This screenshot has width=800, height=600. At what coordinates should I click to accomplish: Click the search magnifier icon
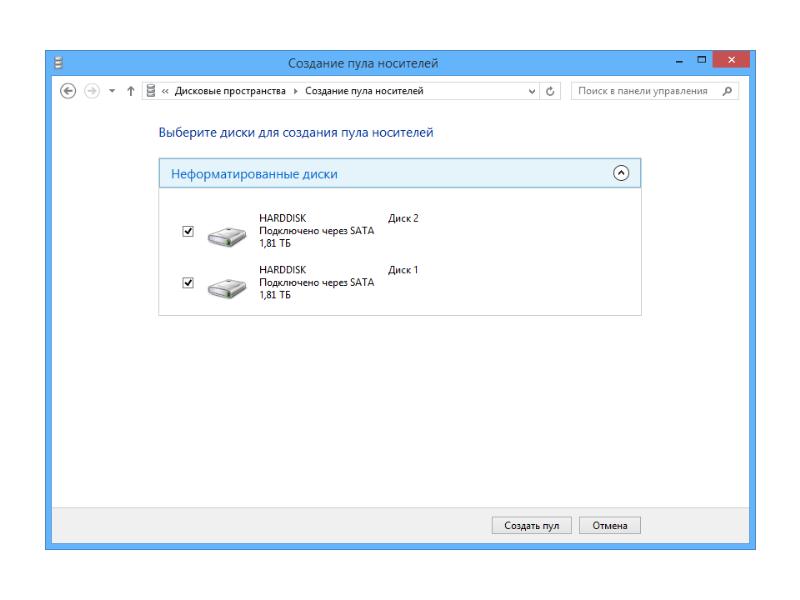tap(726, 91)
